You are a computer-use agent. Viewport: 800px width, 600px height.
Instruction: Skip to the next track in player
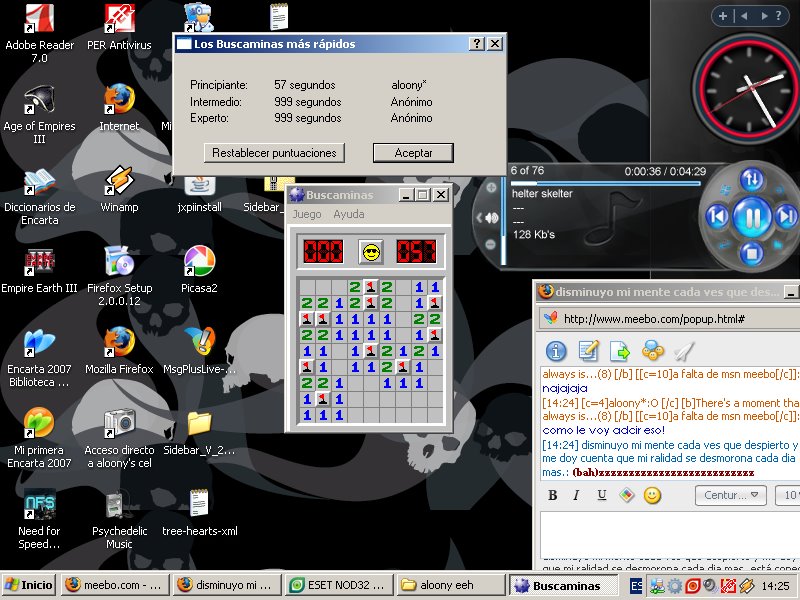[x=785, y=217]
